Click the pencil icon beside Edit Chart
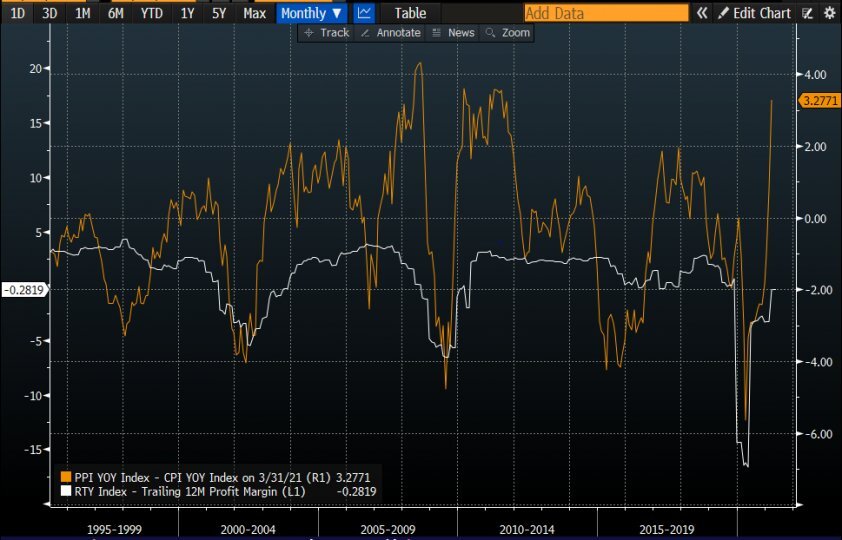Screen dimensions: 842x540 tap(724, 13)
